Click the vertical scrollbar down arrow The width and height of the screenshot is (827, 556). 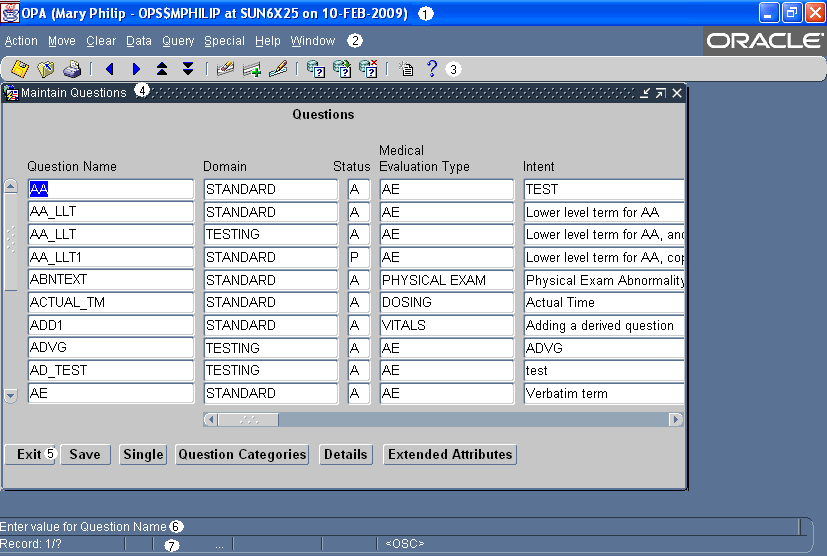11,395
